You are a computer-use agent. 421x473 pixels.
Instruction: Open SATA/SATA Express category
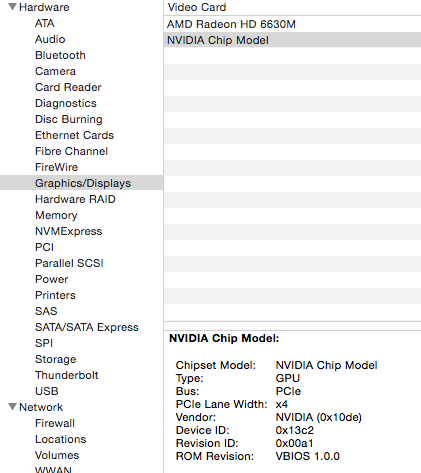tap(87, 327)
